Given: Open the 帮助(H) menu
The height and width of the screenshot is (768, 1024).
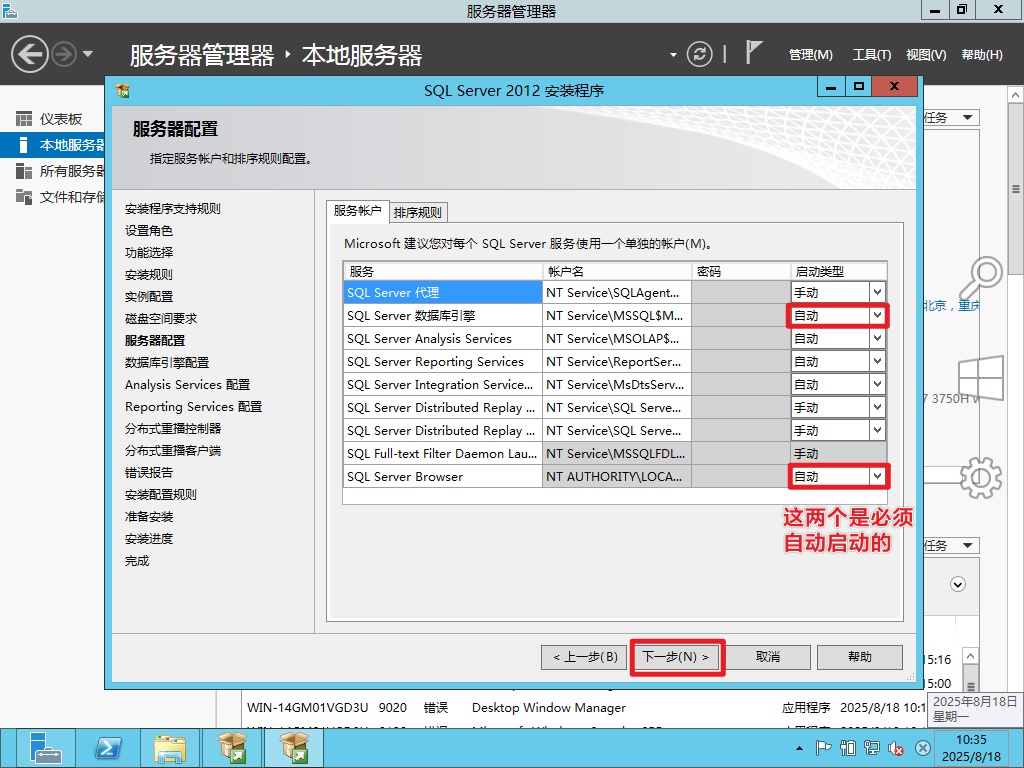Looking at the screenshot, I should tap(982, 55).
